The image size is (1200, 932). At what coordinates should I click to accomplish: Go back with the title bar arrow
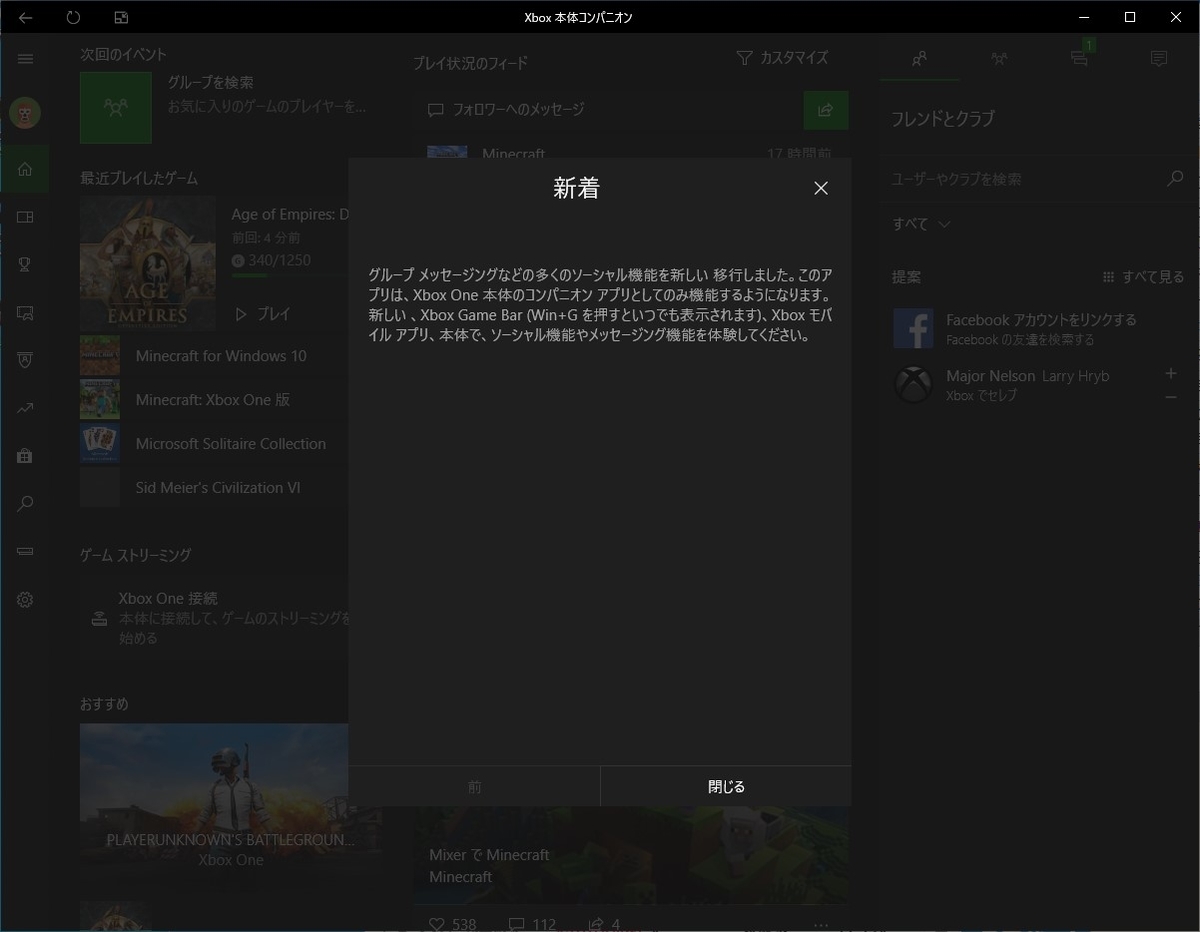pos(26,17)
